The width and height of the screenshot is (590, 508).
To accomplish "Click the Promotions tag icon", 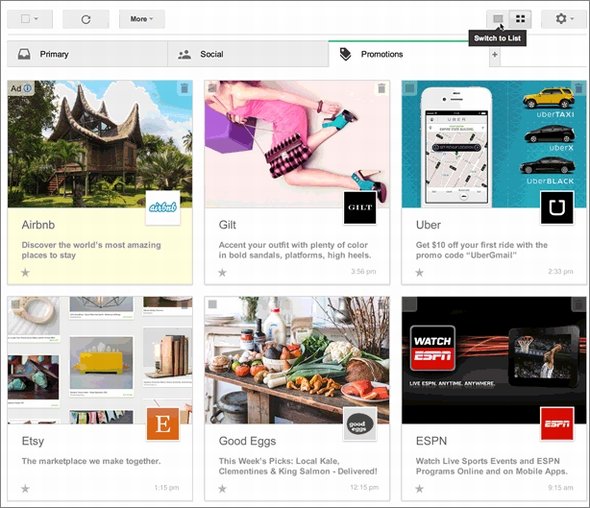I will point(345,55).
